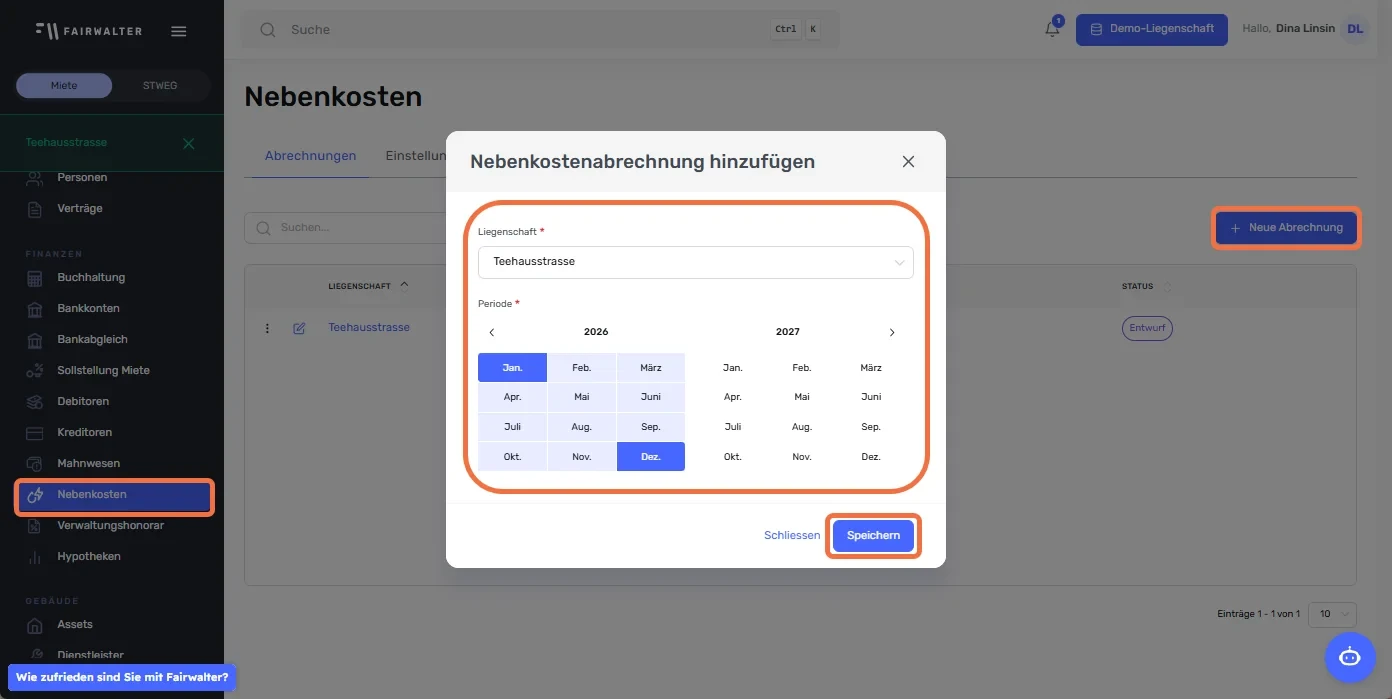The height and width of the screenshot is (699, 1392).
Task: Click the edit icon for Teehausstrasse row
Action: click(x=299, y=328)
